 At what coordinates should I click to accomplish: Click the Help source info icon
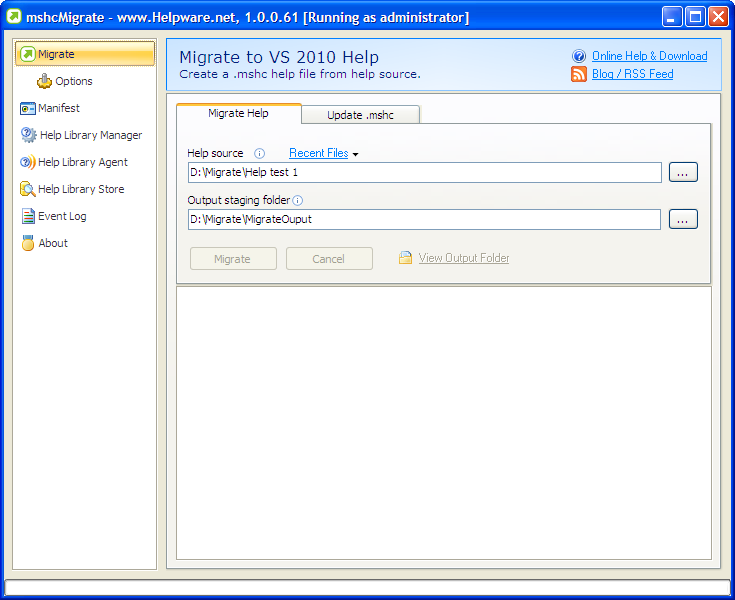pos(259,153)
